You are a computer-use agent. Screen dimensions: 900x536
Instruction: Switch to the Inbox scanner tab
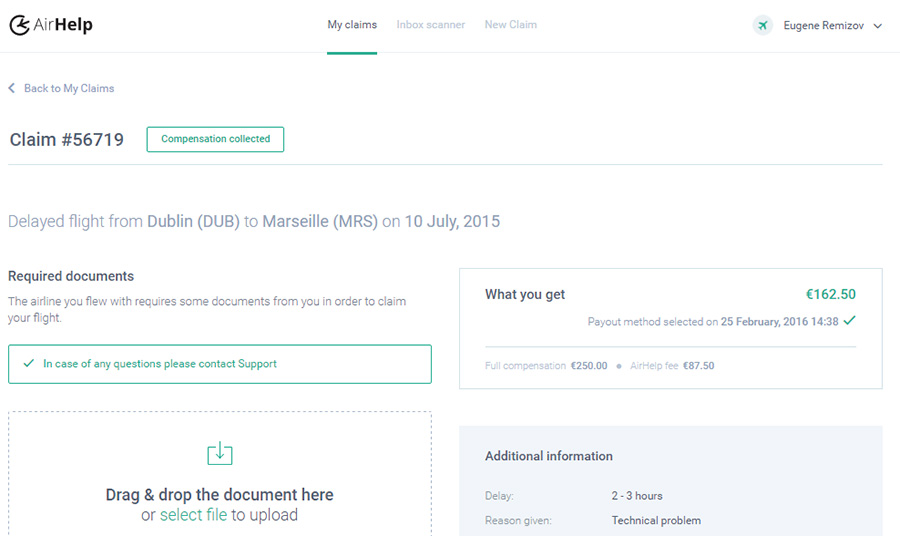click(430, 25)
